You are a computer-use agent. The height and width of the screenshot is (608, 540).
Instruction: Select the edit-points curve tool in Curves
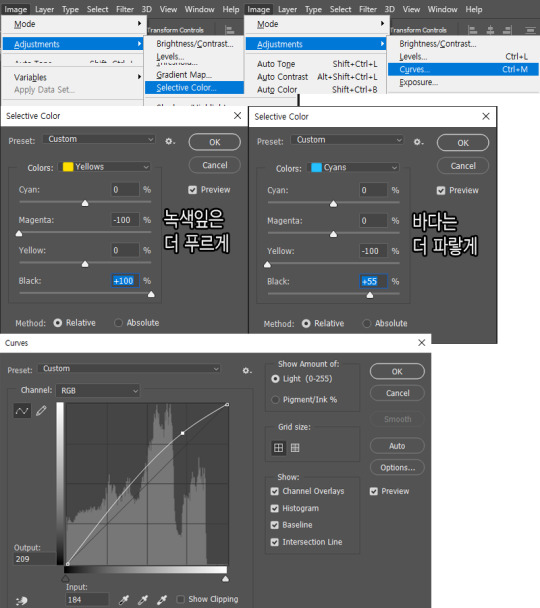22,411
